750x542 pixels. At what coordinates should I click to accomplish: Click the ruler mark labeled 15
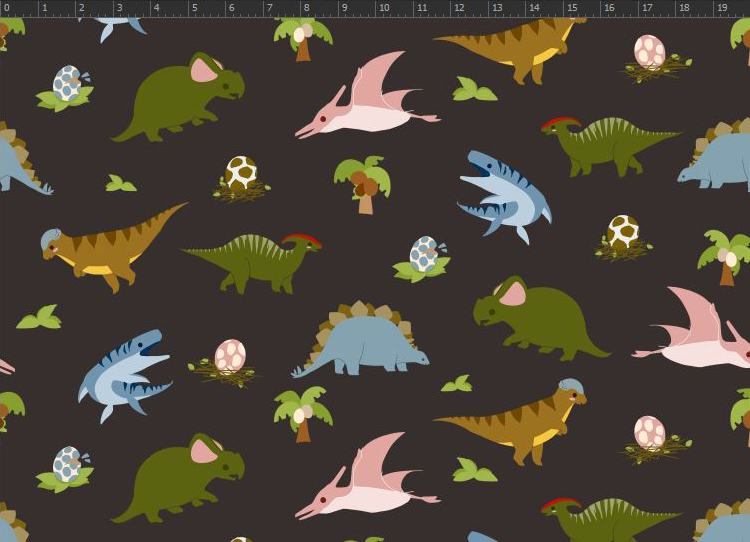pyautogui.click(x=573, y=8)
